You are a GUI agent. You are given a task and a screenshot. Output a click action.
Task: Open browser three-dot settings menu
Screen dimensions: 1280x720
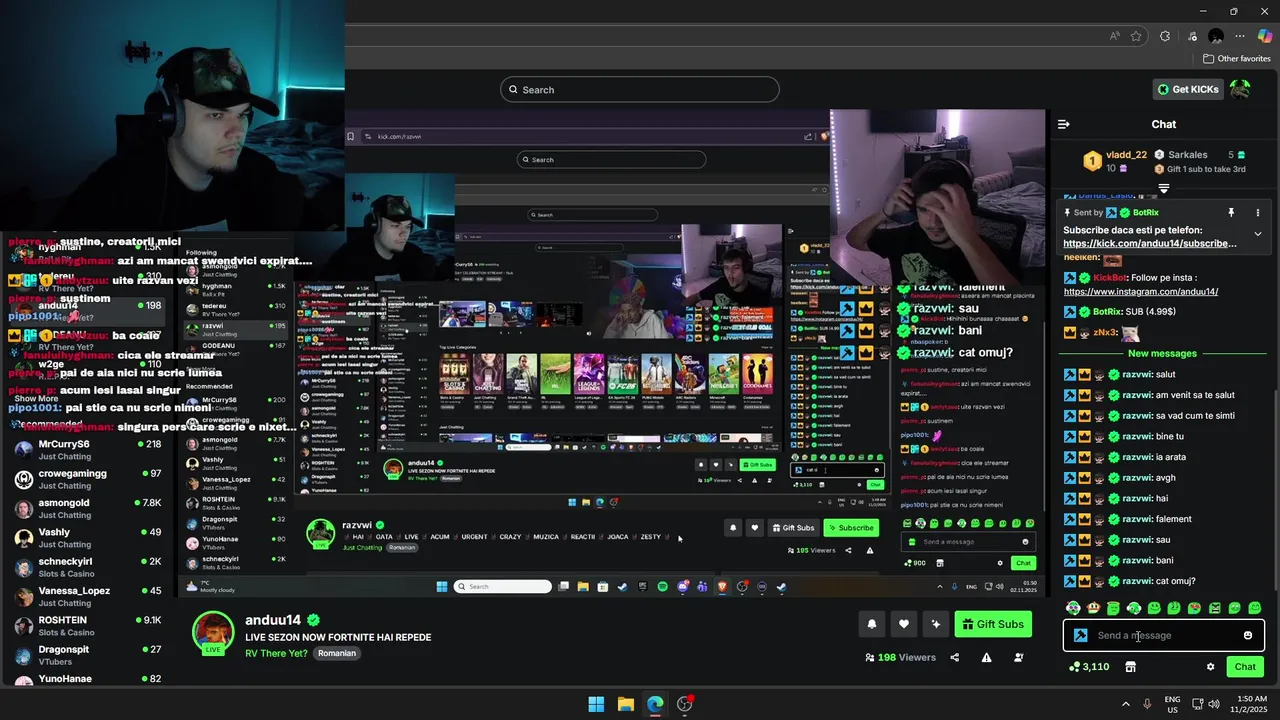coord(1240,36)
